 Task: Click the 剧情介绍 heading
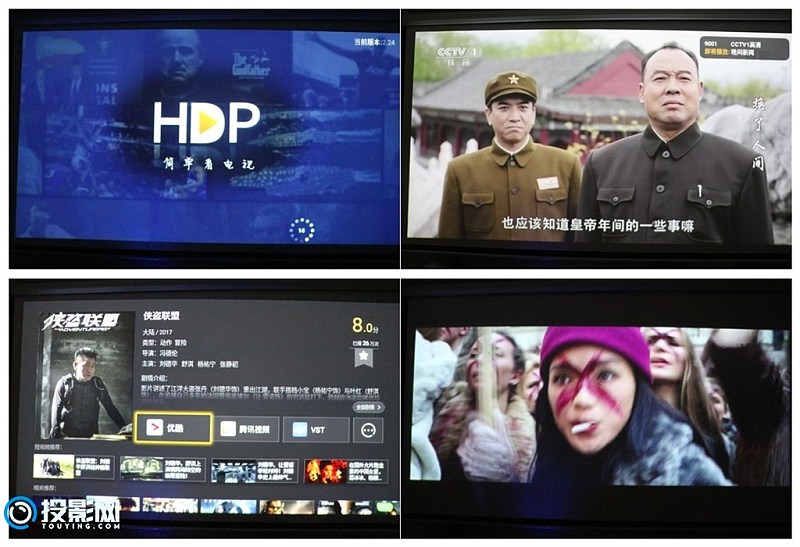(155, 378)
